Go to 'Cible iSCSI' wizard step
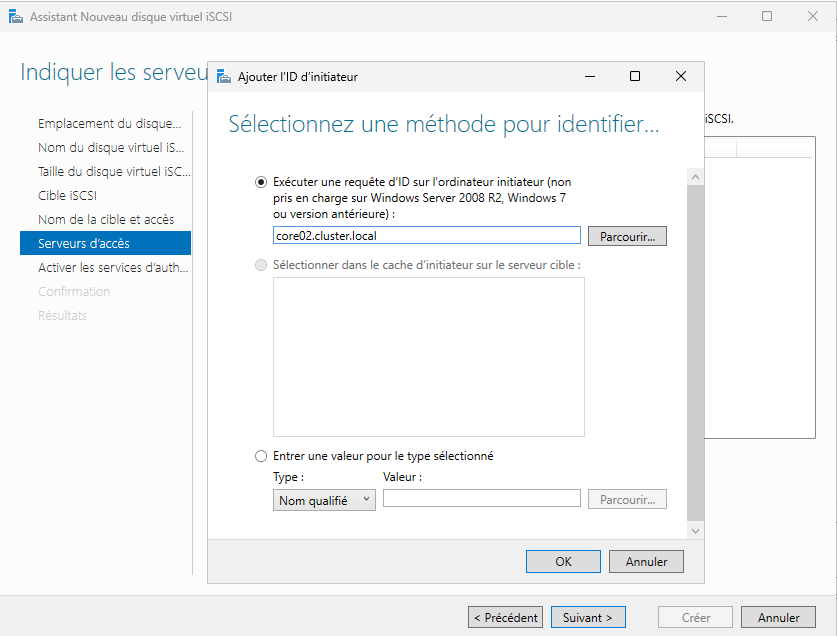This screenshot has width=837, height=636. coord(67,195)
